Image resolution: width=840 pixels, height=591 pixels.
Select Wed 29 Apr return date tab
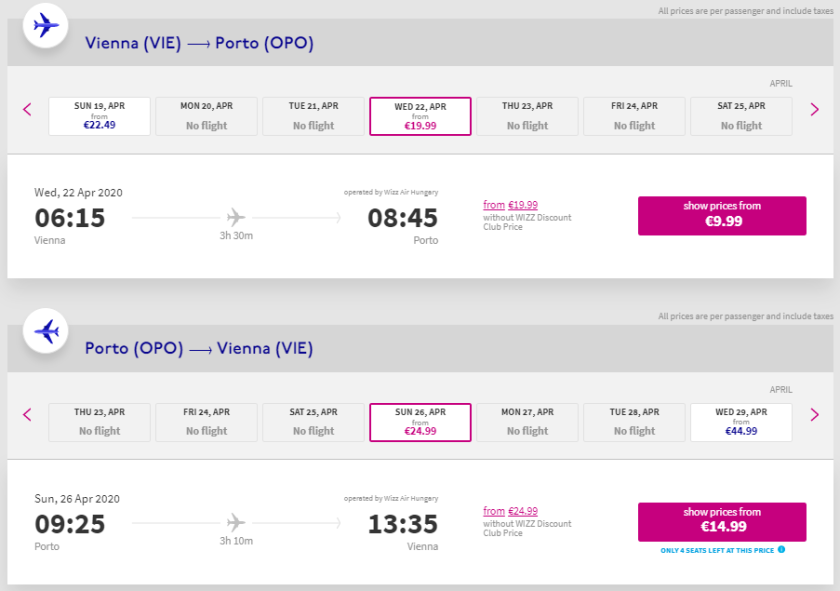[741, 422]
